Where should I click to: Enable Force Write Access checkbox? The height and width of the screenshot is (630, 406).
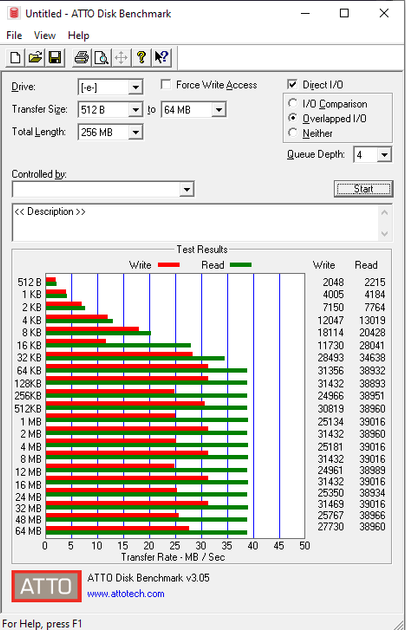pos(166,84)
